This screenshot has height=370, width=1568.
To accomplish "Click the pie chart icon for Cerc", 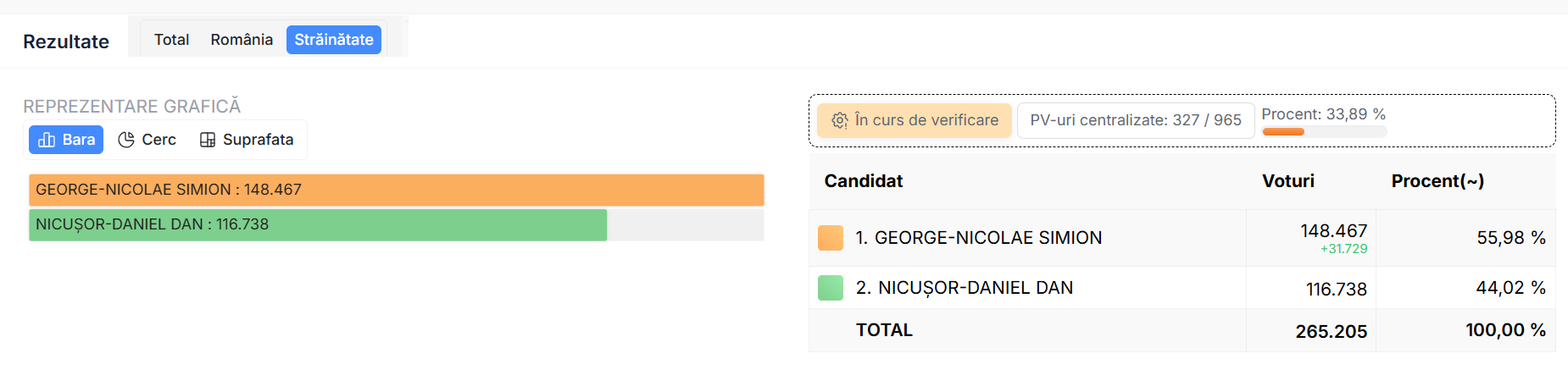I will tap(126, 140).
